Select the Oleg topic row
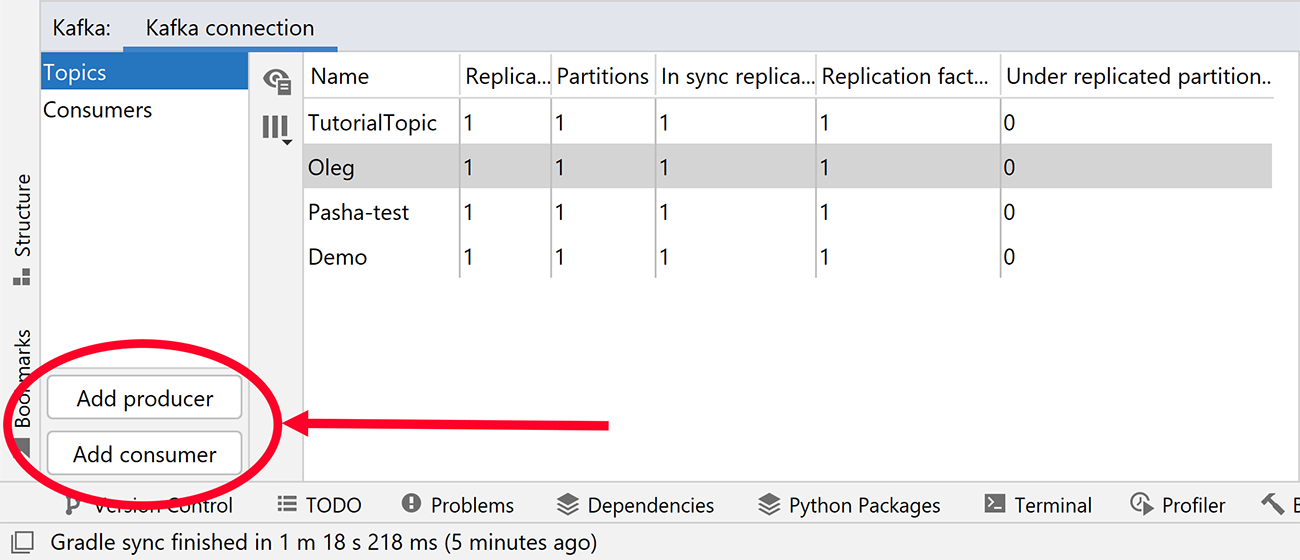1300x560 pixels. pyautogui.click(x=788, y=168)
